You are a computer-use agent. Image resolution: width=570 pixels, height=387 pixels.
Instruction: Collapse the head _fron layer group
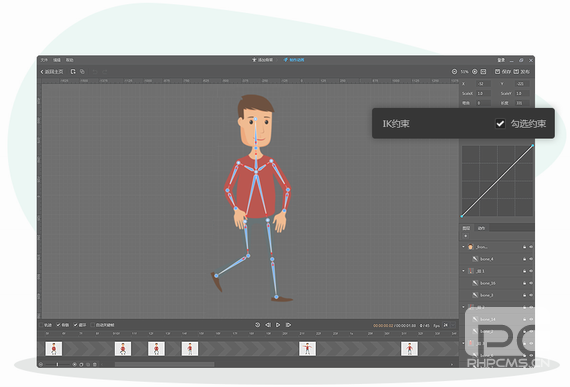[463, 247]
